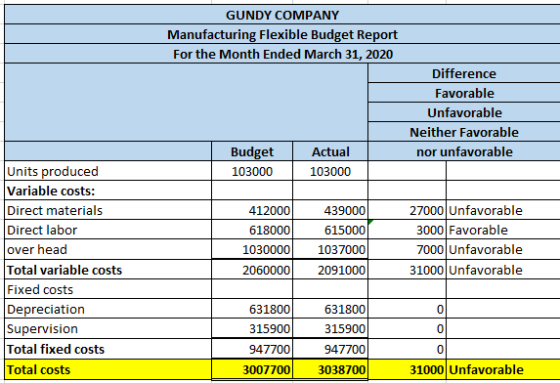Select the Manufacturing Flexible Budget Report heading
Image resolution: width=560 pixels, height=383 pixels.
click(x=282, y=35)
